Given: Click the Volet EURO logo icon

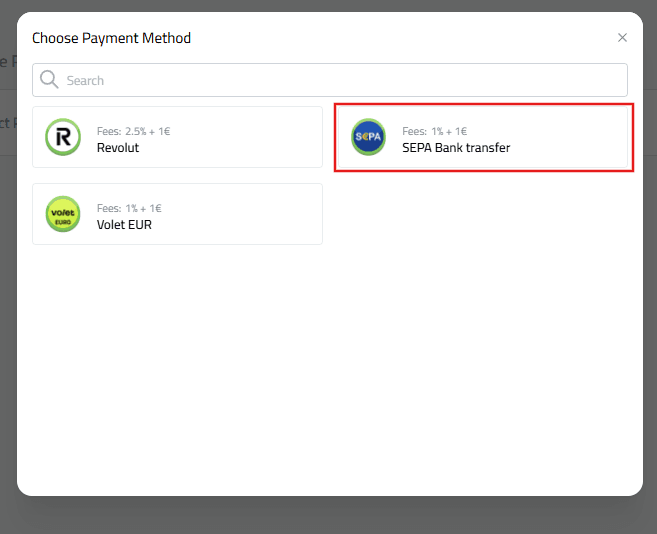Looking at the screenshot, I should [x=63, y=214].
